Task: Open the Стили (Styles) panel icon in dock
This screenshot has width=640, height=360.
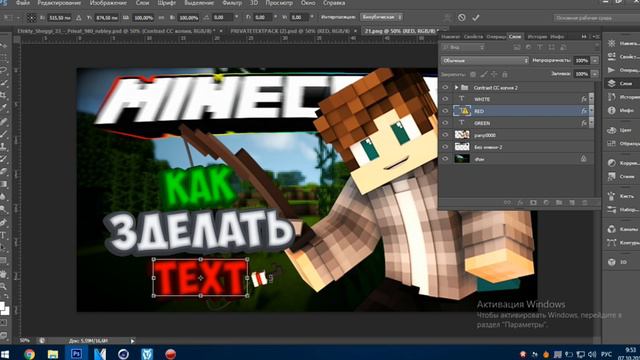Action: point(611,176)
